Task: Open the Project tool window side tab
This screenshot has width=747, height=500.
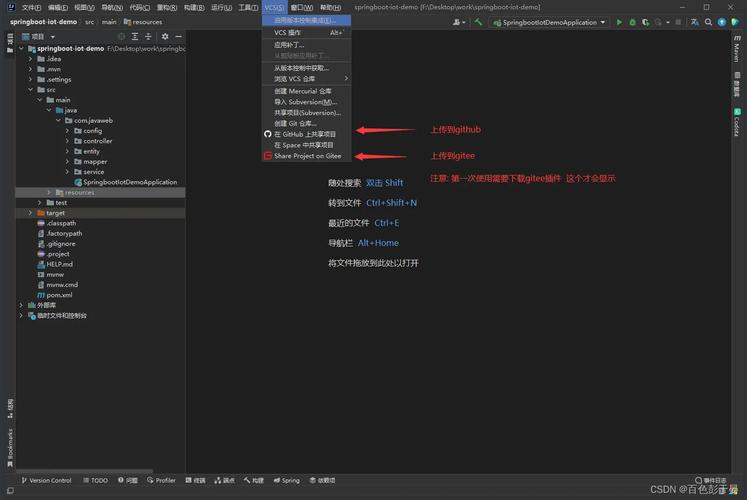Action: (10, 43)
